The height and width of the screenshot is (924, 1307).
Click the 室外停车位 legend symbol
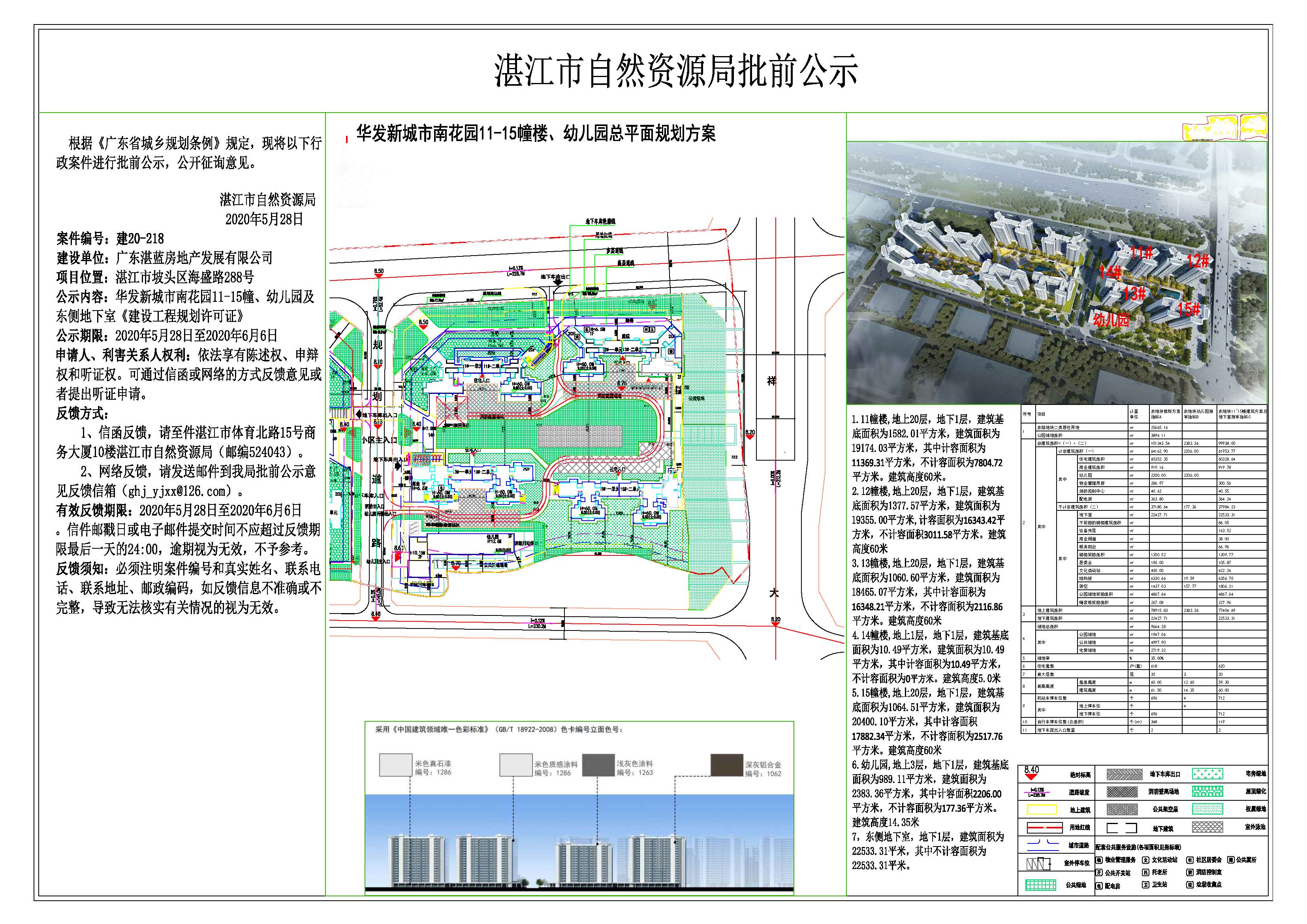(1039, 864)
